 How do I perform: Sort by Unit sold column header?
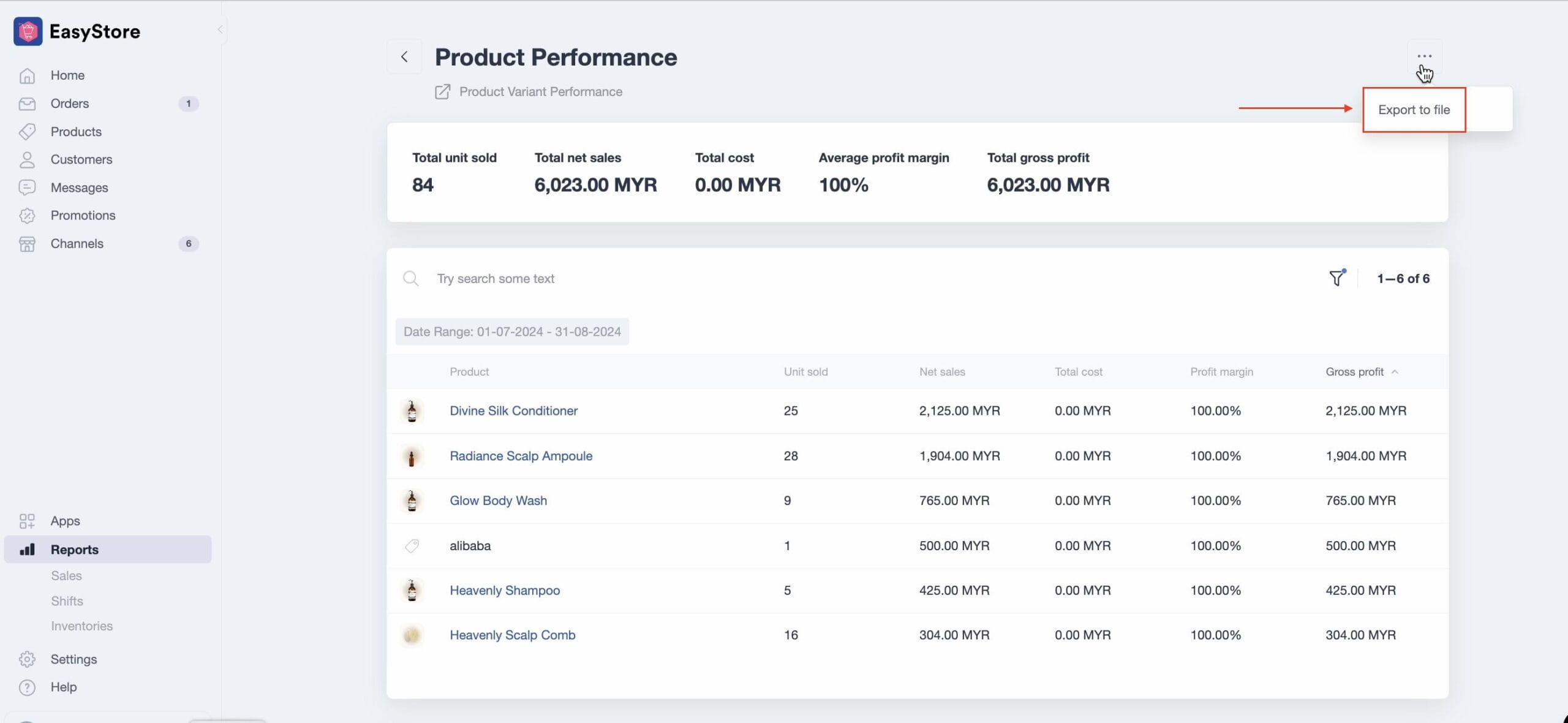pyautogui.click(x=805, y=372)
